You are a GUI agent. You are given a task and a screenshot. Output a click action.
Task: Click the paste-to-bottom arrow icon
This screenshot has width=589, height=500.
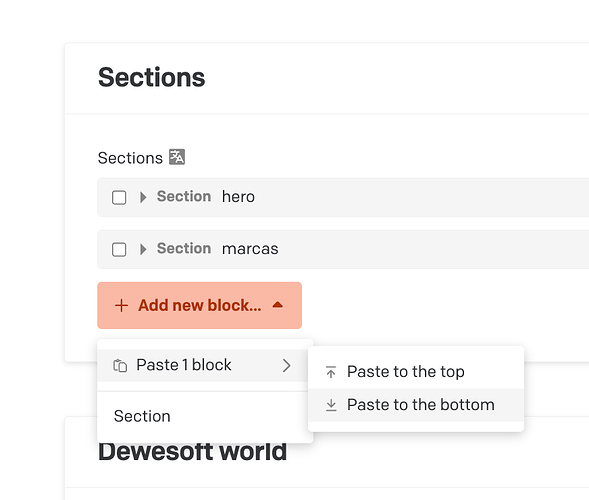click(331, 405)
